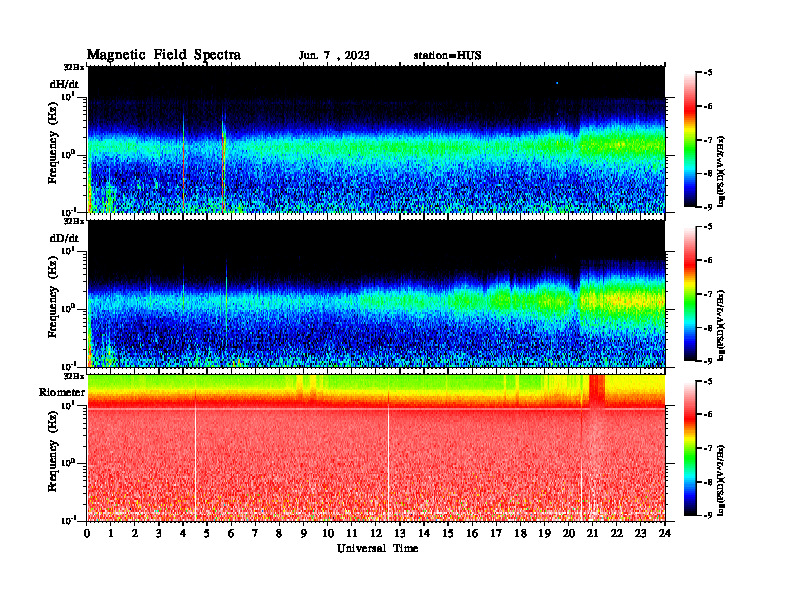792x612 pixels.
Task: Click hour tick label '17' on time axis
Action: coord(497,533)
